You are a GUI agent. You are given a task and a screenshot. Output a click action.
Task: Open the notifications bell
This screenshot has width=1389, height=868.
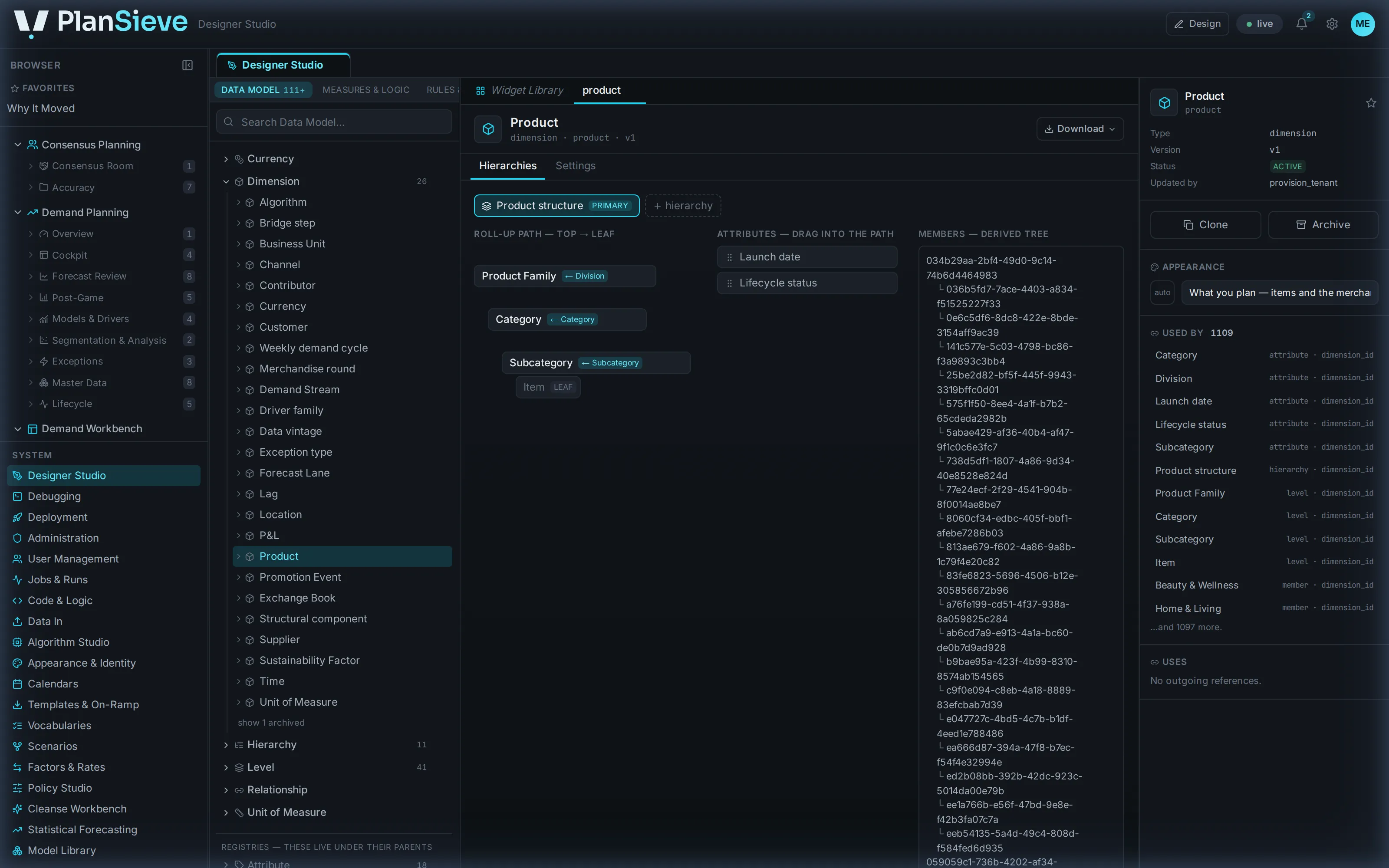pyautogui.click(x=1301, y=23)
